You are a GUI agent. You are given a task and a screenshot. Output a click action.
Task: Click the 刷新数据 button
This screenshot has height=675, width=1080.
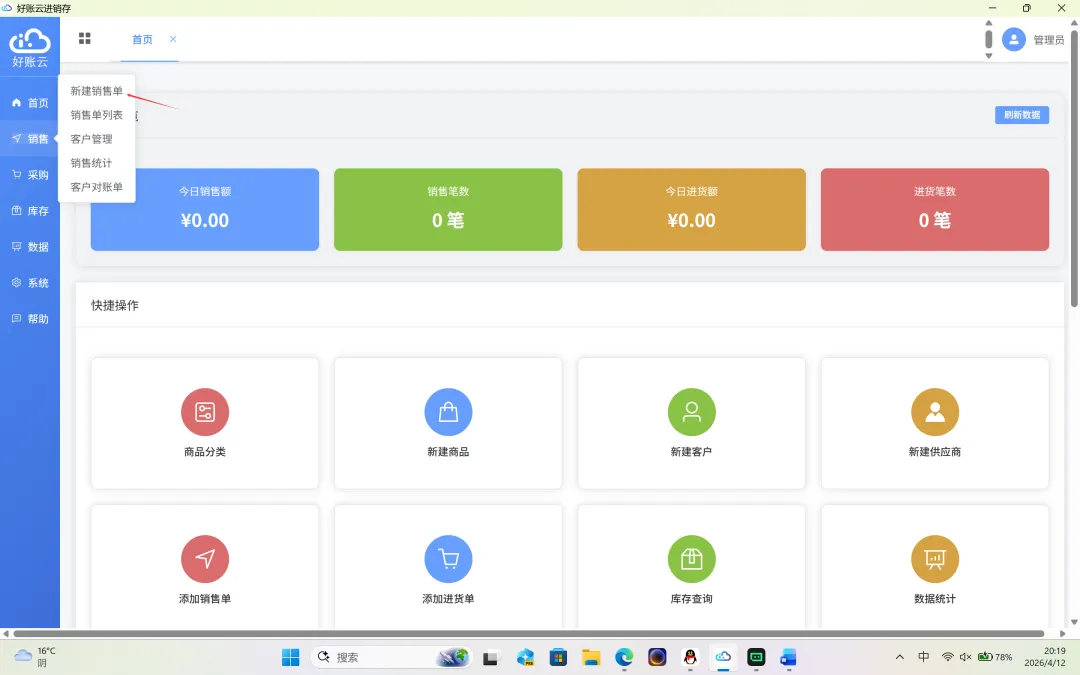(x=1021, y=115)
